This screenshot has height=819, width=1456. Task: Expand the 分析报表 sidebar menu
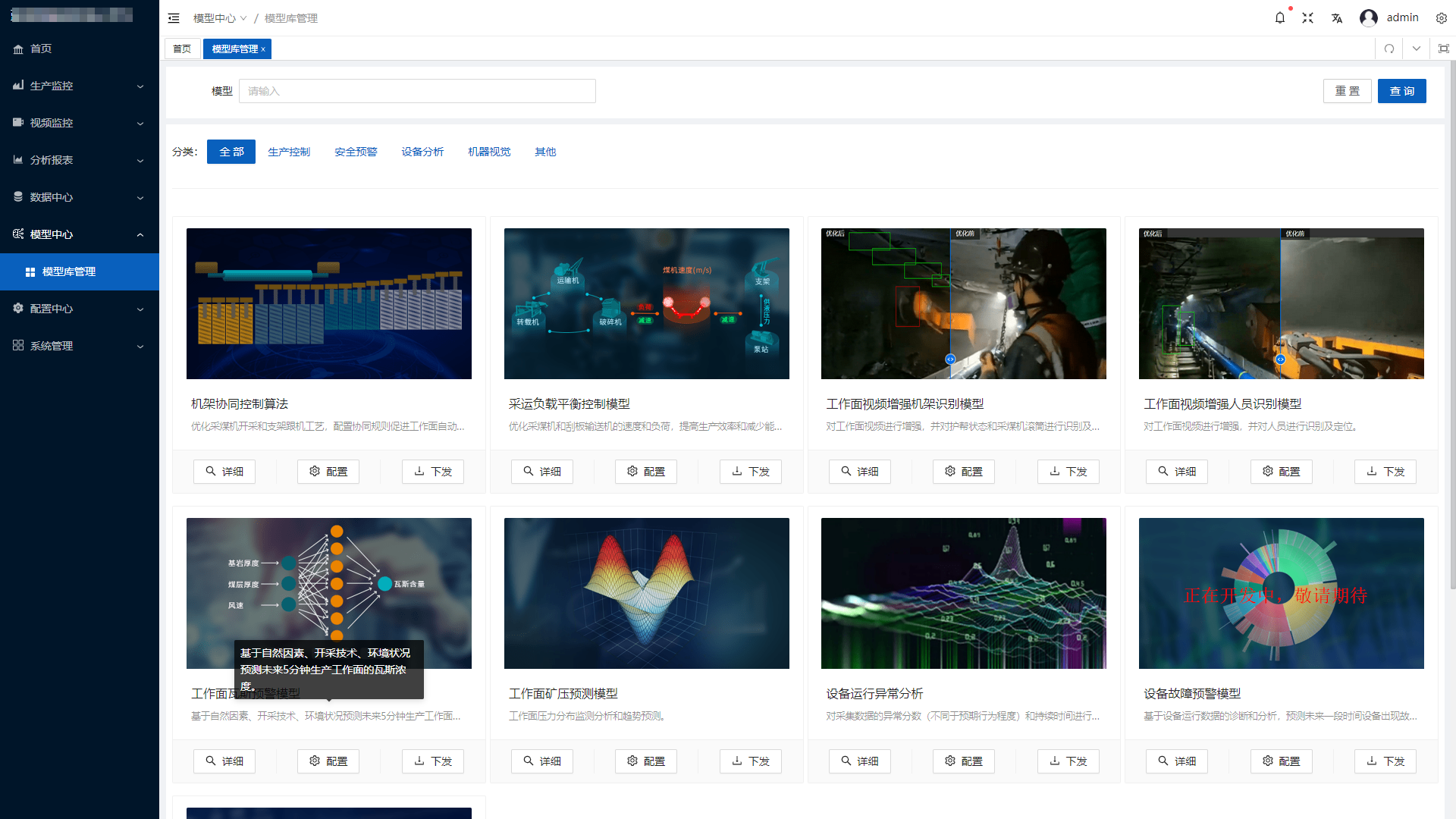80,160
